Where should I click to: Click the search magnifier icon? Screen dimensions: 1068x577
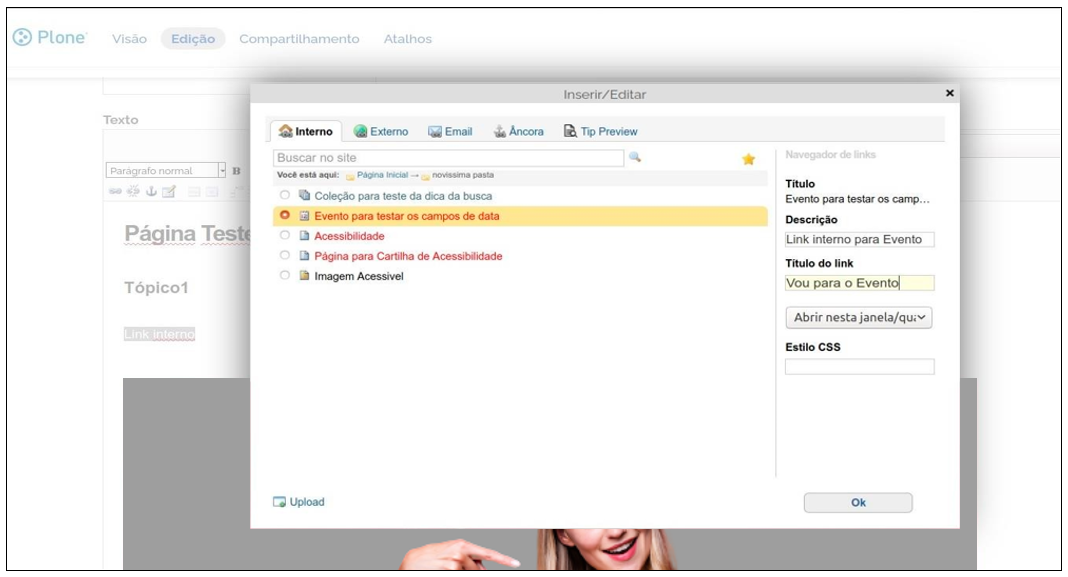tap(634, 158)
